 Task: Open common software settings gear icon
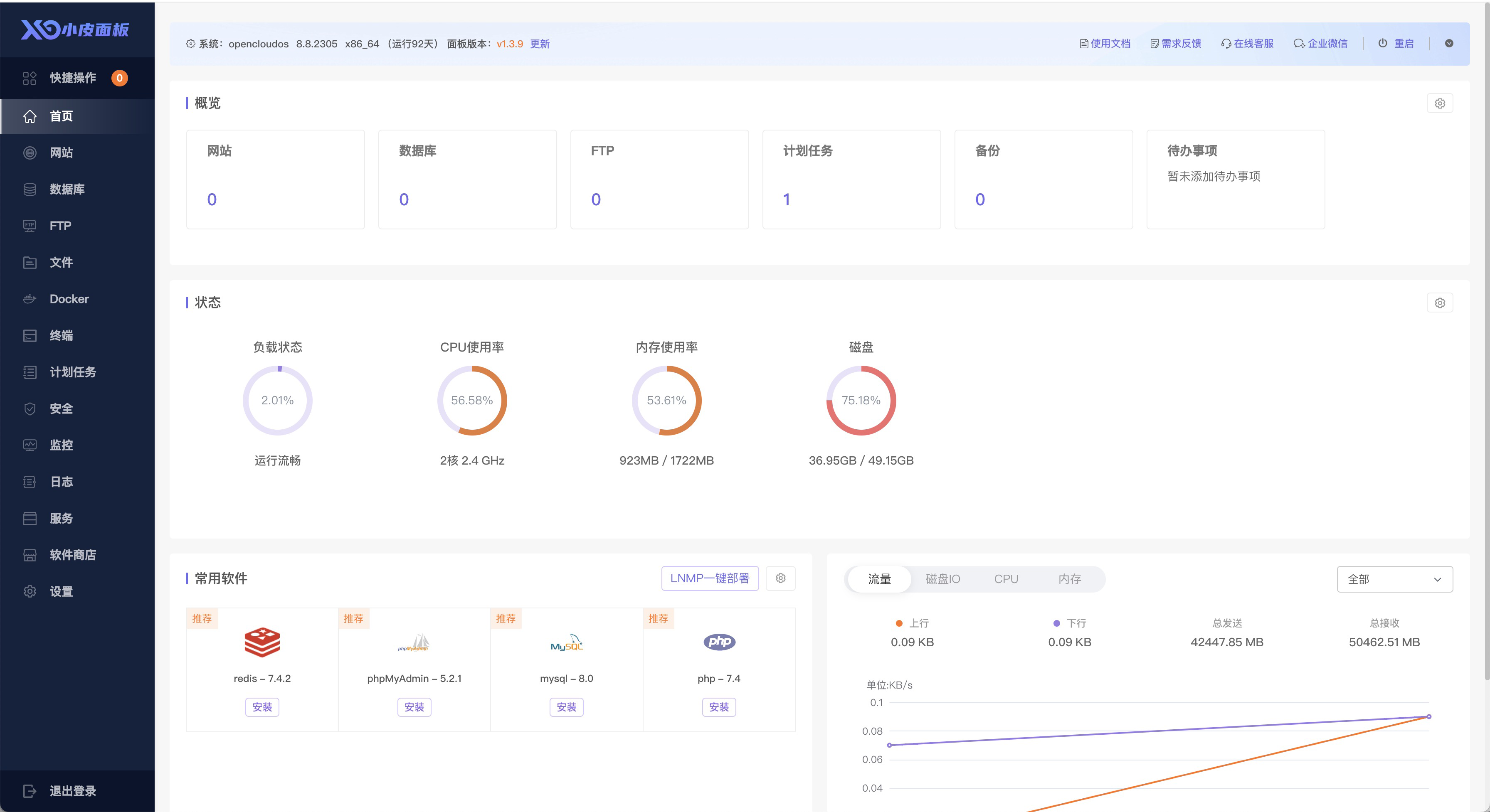coord(780,578)
